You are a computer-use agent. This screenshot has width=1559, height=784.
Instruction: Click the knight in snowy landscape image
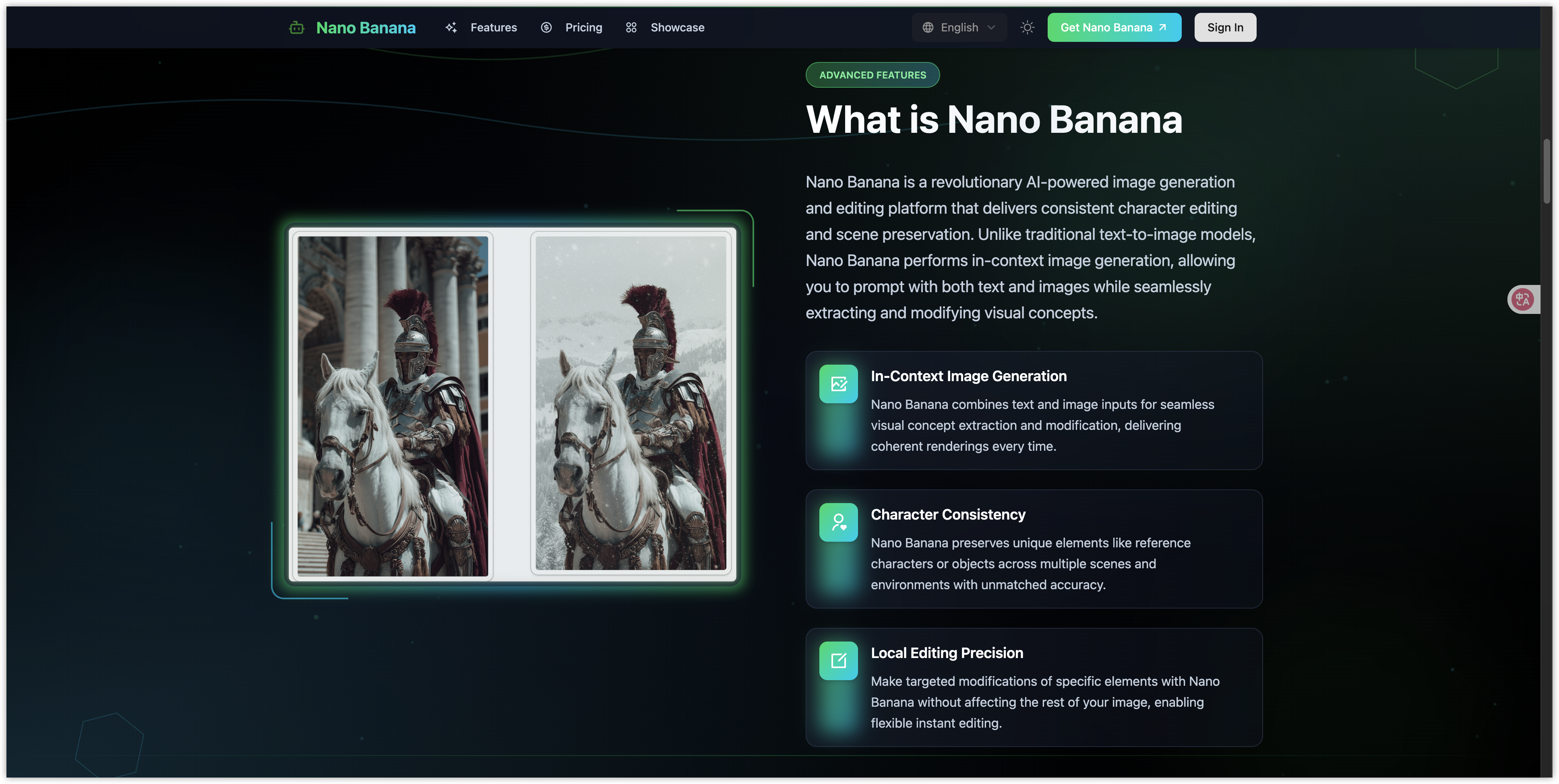pyautogui.click(x=631, y=403)
